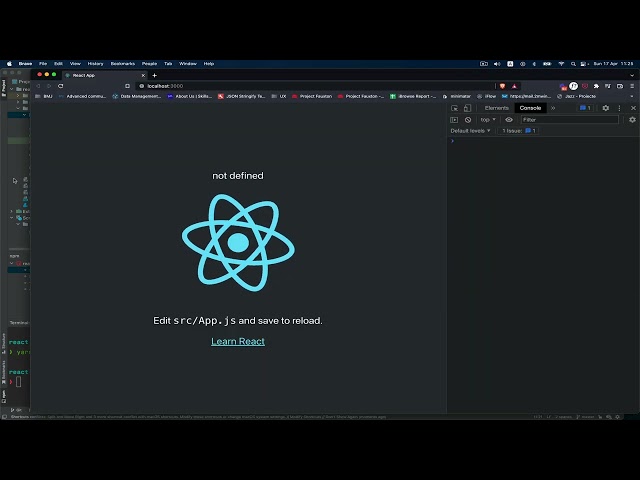Open the tab search chevron at right of tab strip
Viewport: 640px width, 480px height.
point(632,76)
